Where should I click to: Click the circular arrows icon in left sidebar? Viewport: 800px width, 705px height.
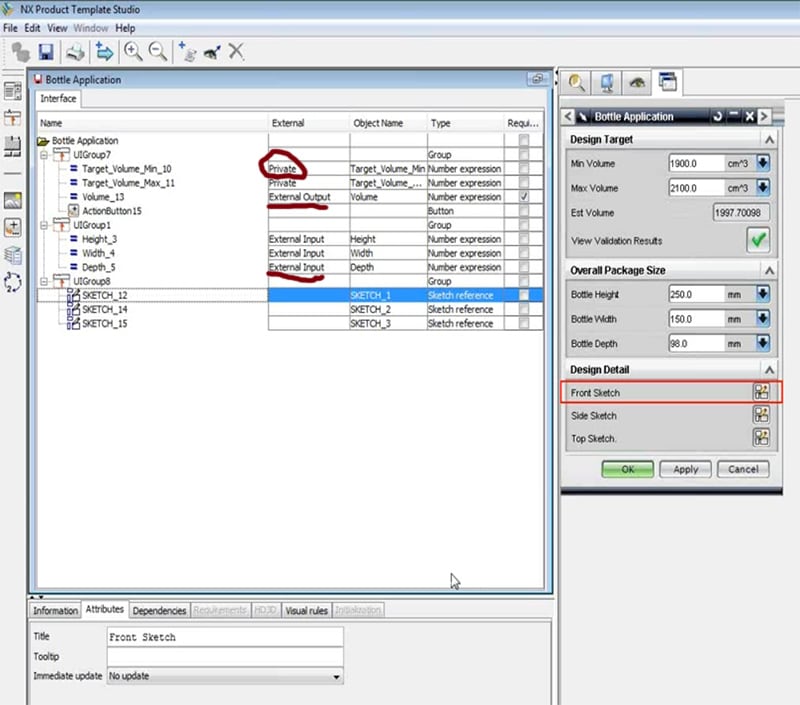[x=14, y=283]
